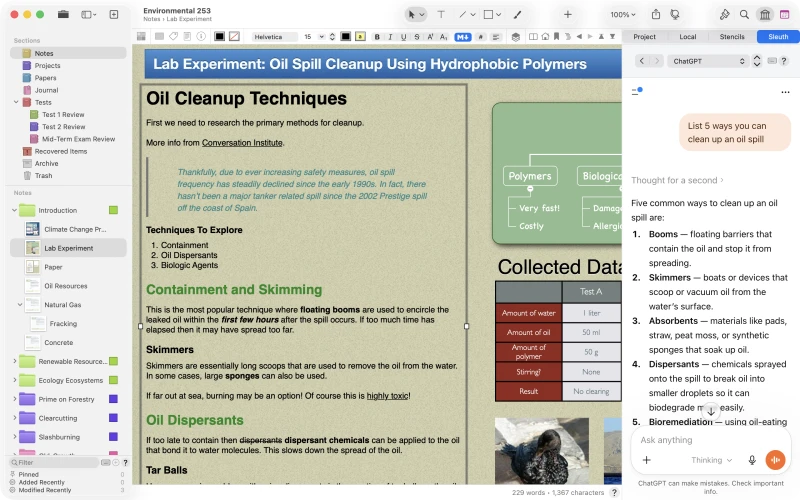Toggle bold formatting
Image resolution: width=800 pixels, height=500 pixels.
tap(377, 37)
